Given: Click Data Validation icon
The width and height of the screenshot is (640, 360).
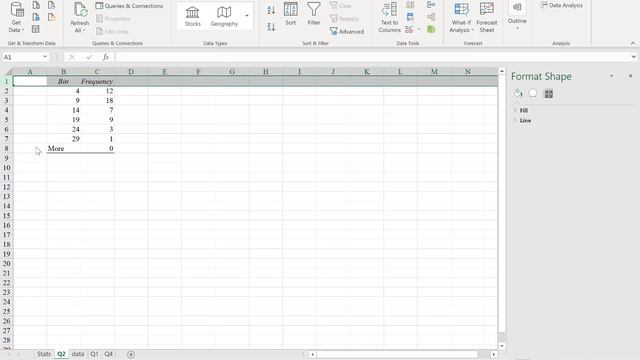Looking at the screenshot, I should coord(409,29).
